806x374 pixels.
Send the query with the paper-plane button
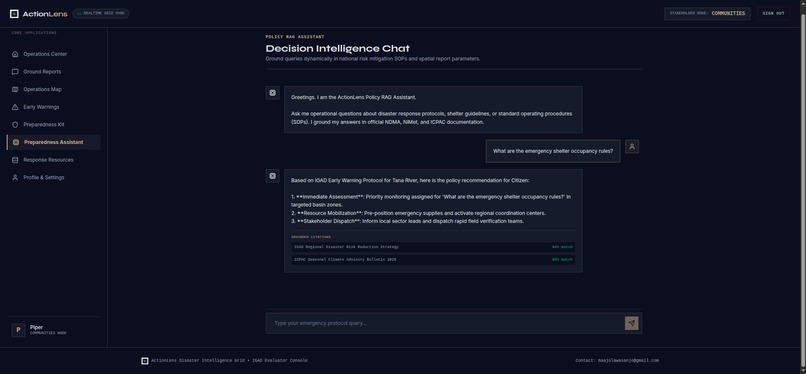pos(632,323)
